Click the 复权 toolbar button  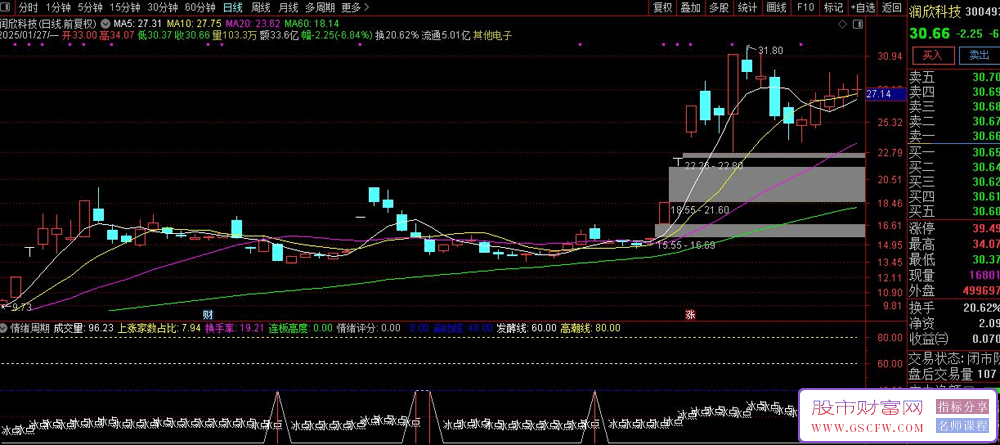point(663,8)
